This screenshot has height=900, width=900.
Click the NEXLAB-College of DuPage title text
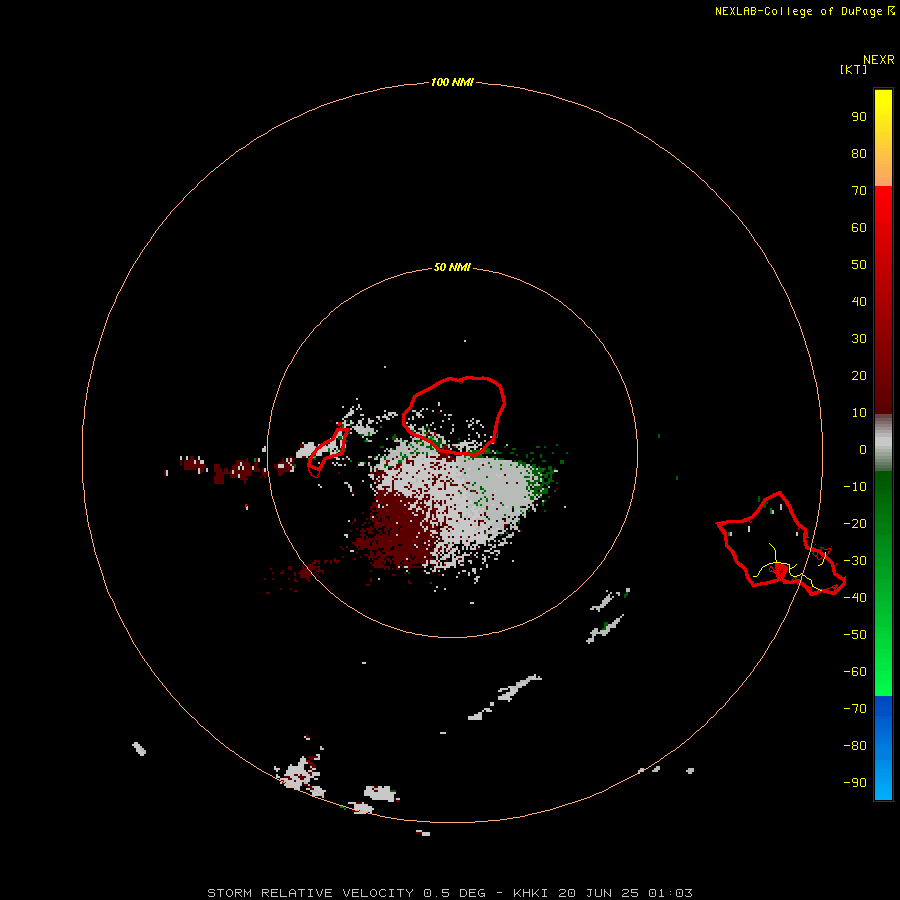point(798,11)
